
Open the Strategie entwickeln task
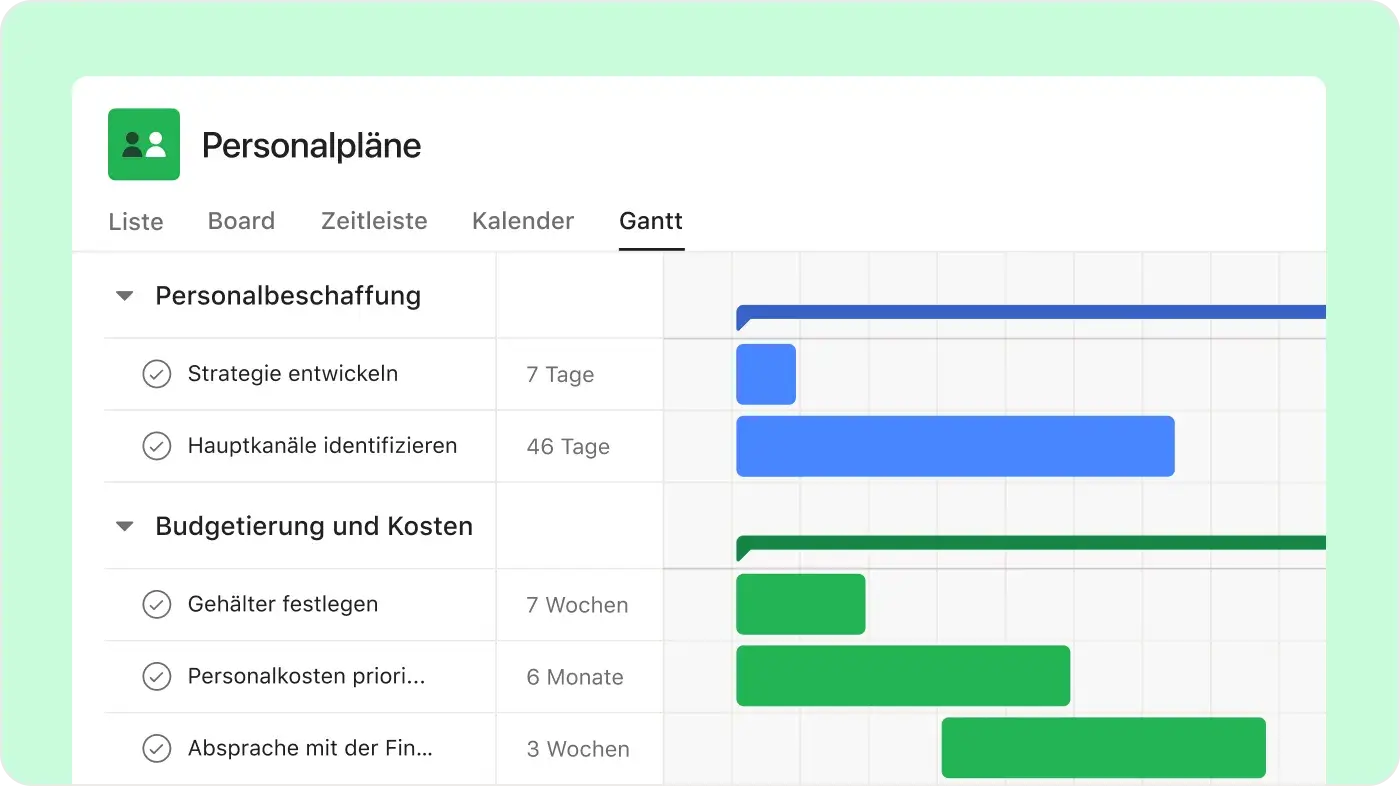point(293,374)
